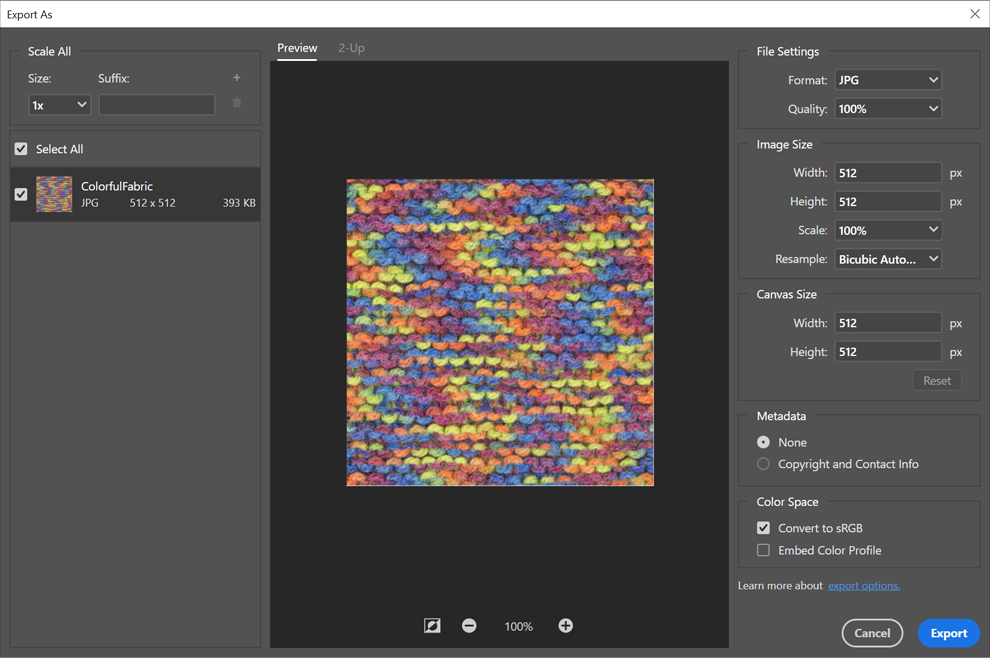This screenshot has width=990, height=658.
Task: Click the trash icon beside Suffix field
Action: [x=237, y=103]
